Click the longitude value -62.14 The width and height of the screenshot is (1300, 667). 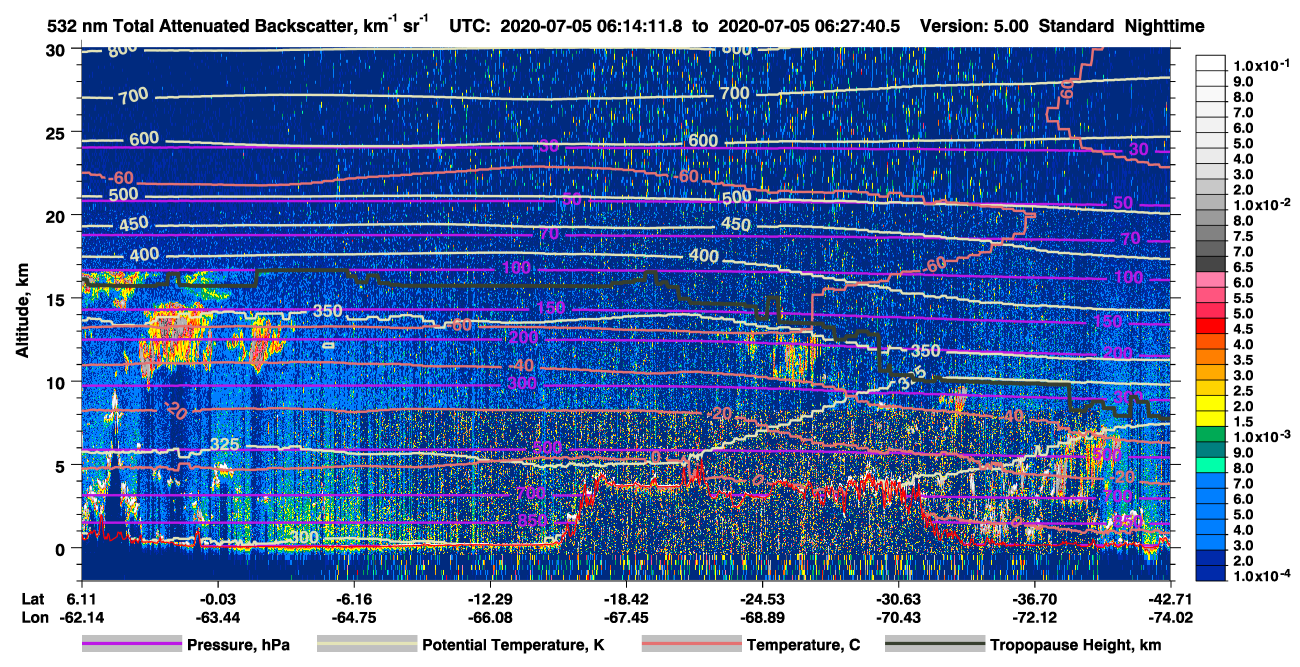point(82,617)
